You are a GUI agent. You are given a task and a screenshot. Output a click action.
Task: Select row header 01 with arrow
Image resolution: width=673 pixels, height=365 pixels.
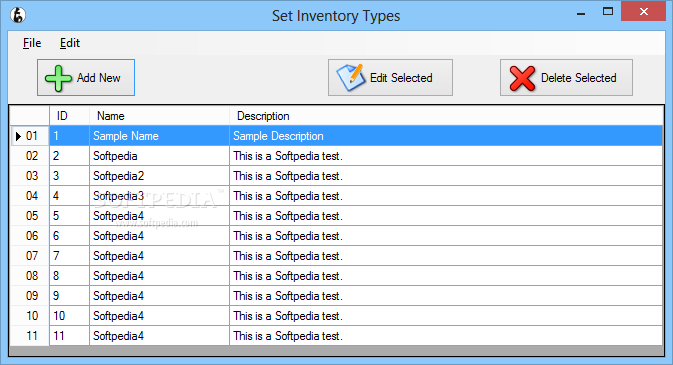[30, 136]
